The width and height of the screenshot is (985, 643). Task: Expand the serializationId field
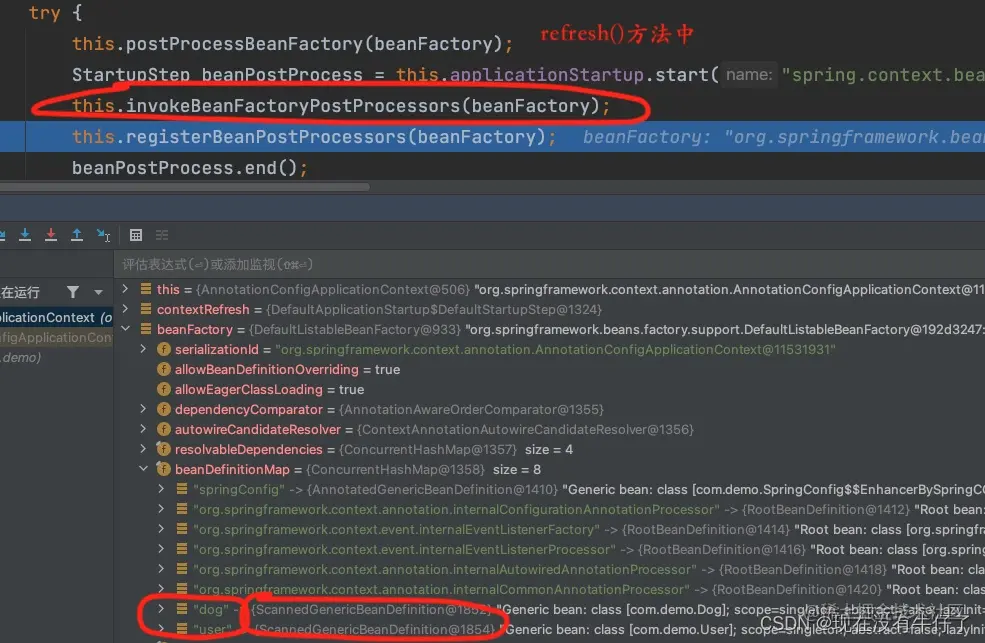(x=143, y=349)
